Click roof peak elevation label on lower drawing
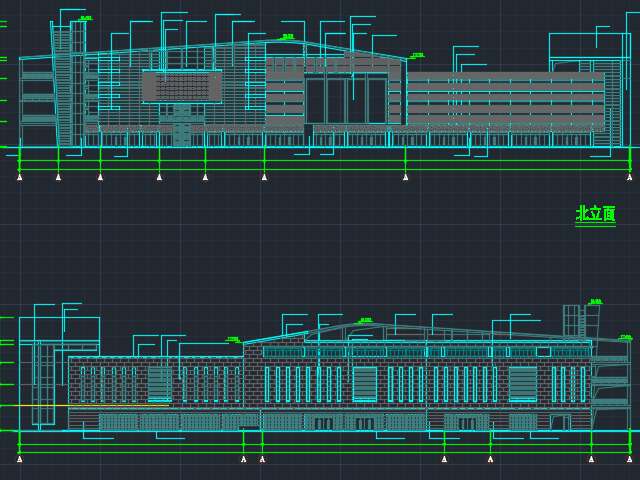 click(x=366, y=320)
